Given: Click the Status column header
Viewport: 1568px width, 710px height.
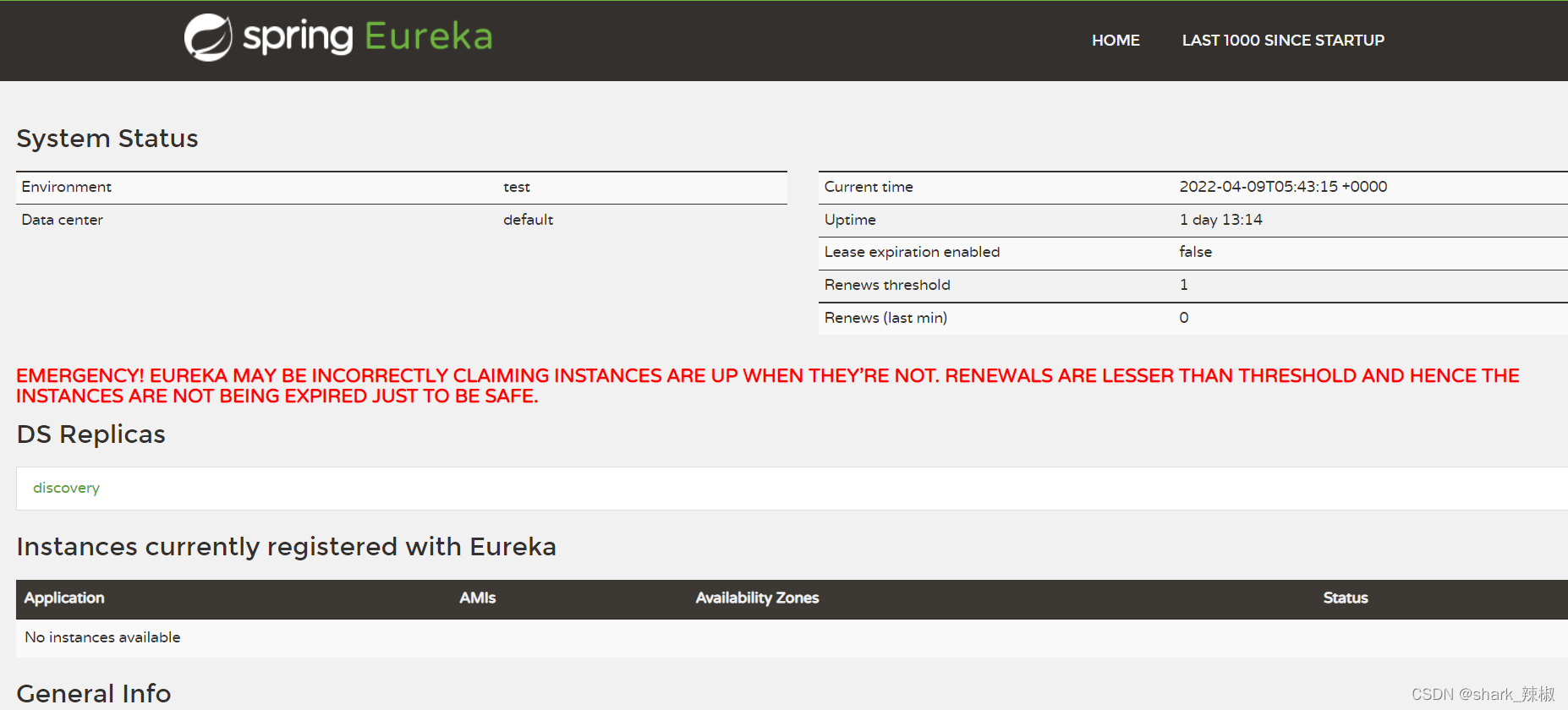Looking at the screenshot, I should point(1346,598).
